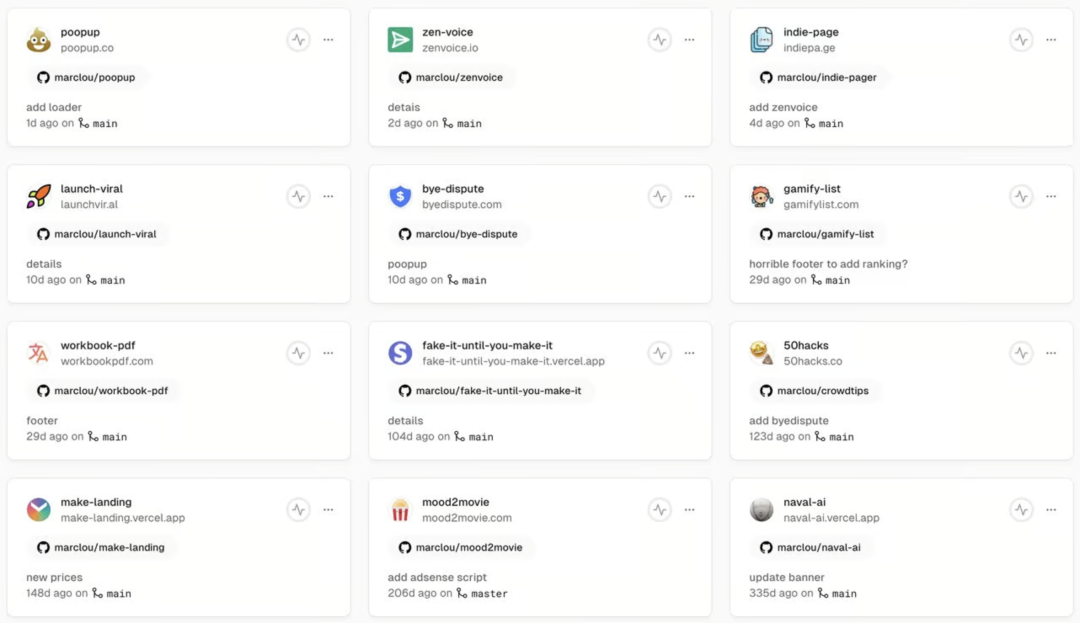The width and height of the screenshot is (1080, 623).
Task: Click 'update banner' commit on naval-ai
Action: 787,577
